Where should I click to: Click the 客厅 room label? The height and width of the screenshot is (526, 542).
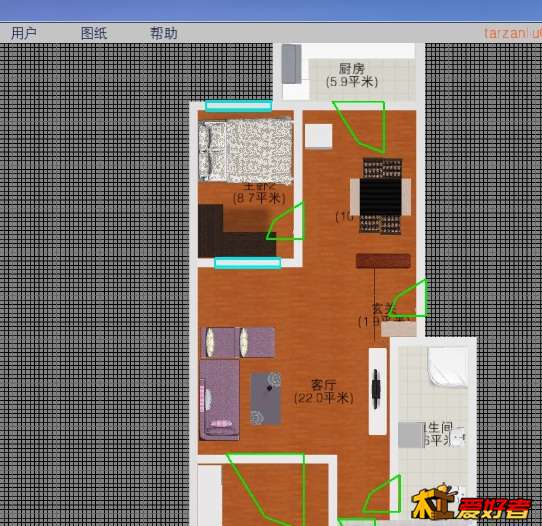[x=324, y=385]
